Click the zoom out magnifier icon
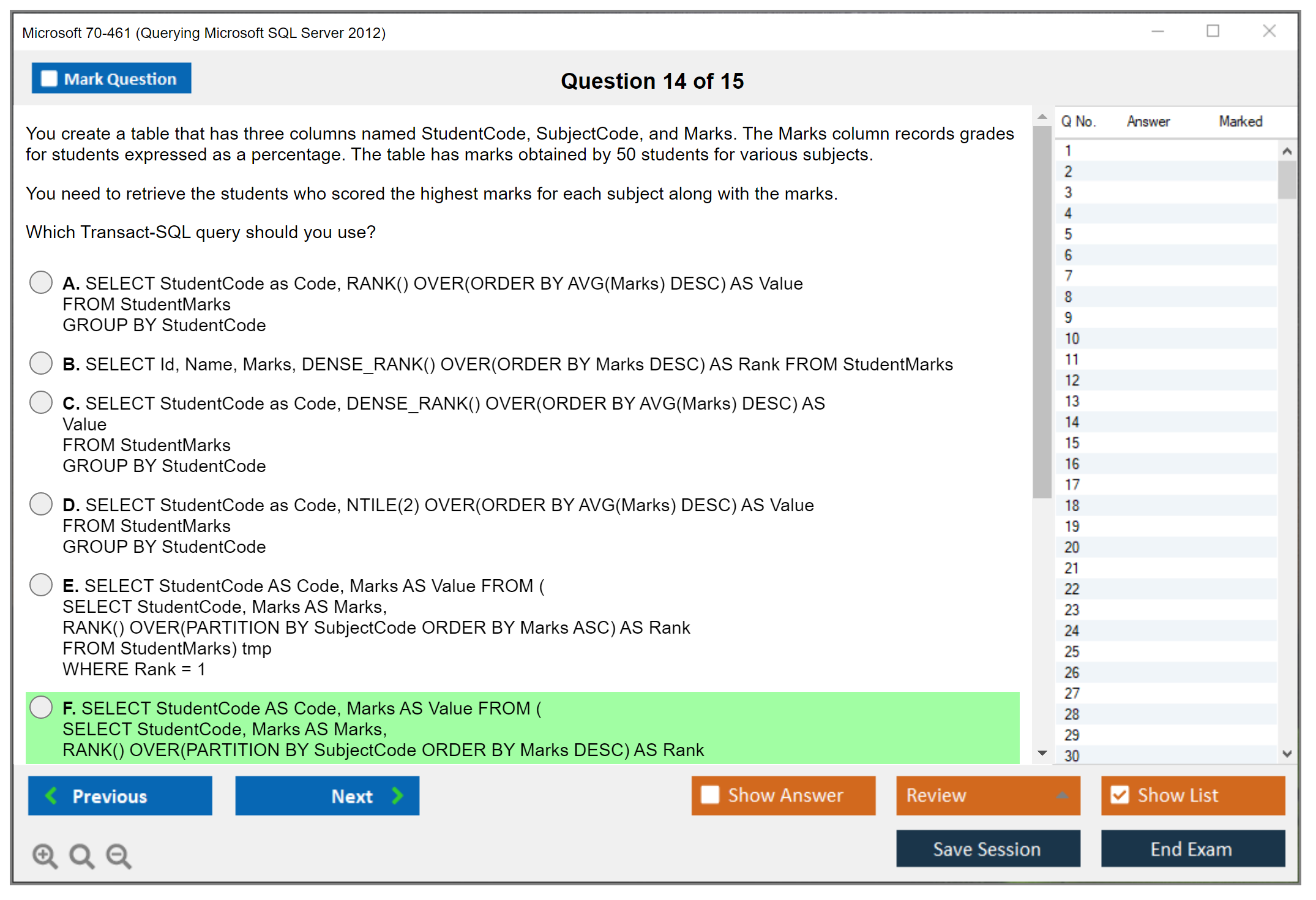Image resolution: width=1316 pixels, height=900 pixels. pos(118,855)
